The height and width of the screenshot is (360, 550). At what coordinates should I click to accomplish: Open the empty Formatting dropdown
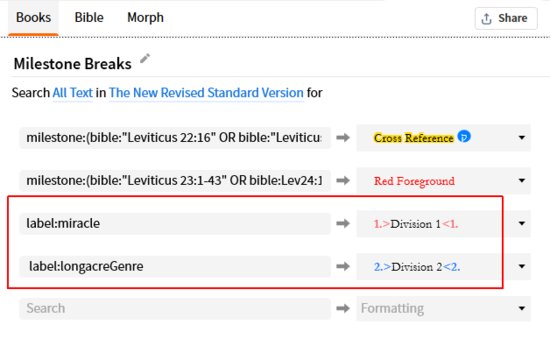click(443, 308)
